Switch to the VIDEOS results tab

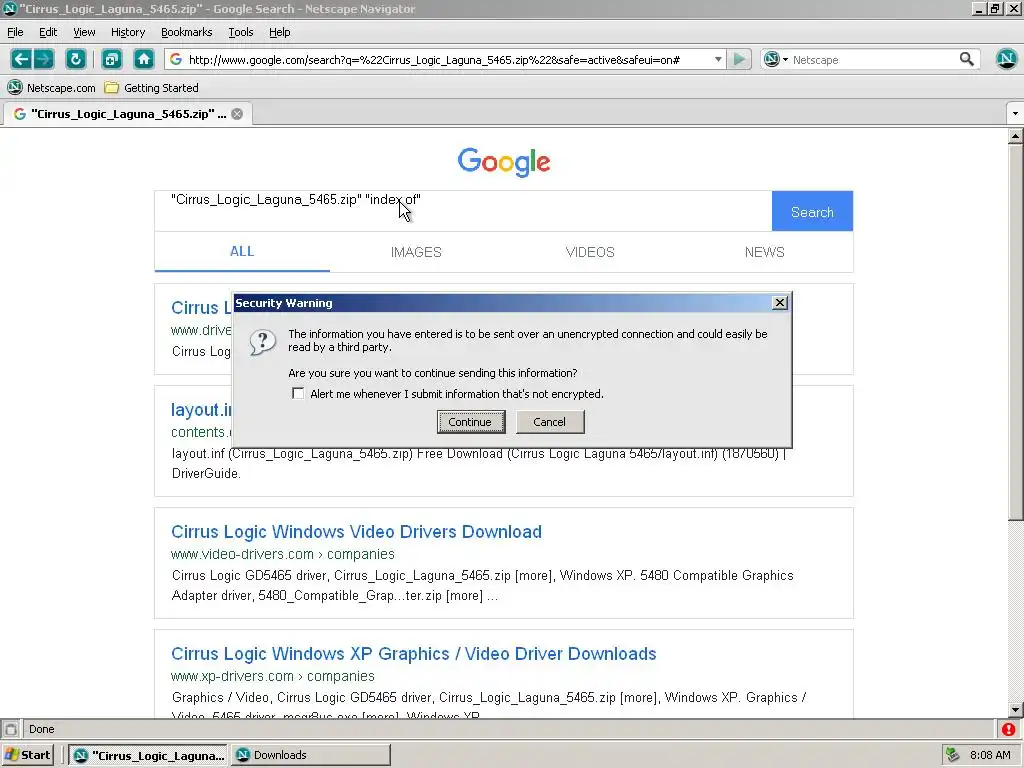tap(590, 252)
